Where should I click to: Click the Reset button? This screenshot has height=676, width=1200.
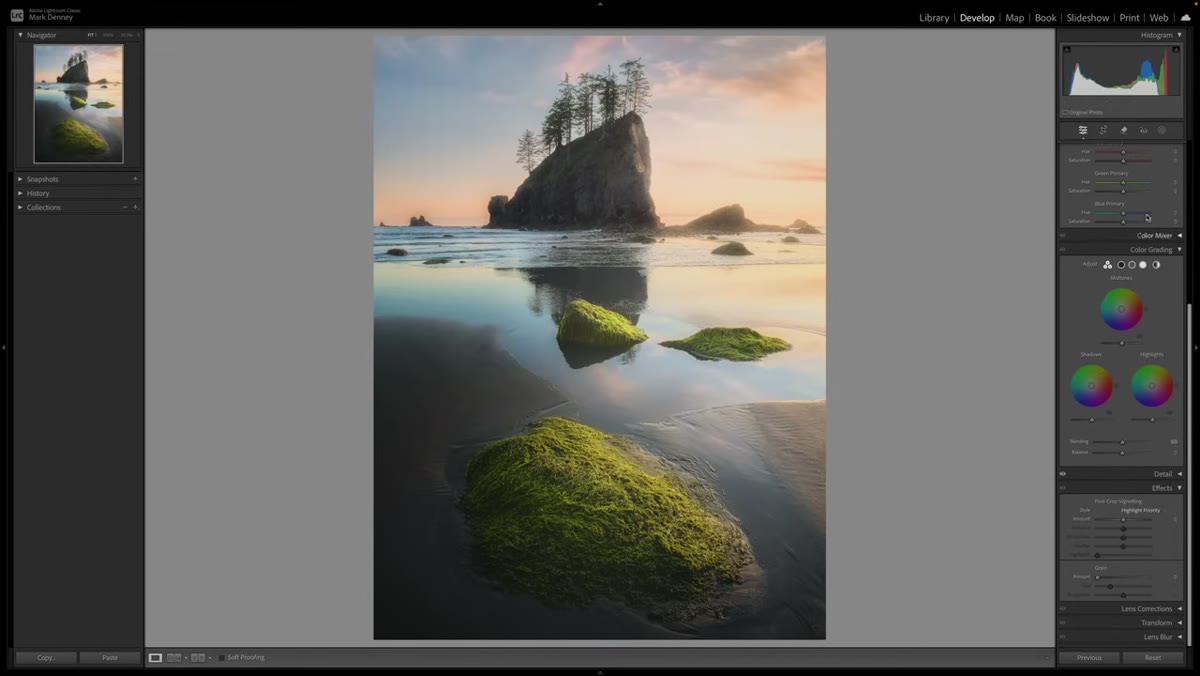click(x=1153, y=658)
